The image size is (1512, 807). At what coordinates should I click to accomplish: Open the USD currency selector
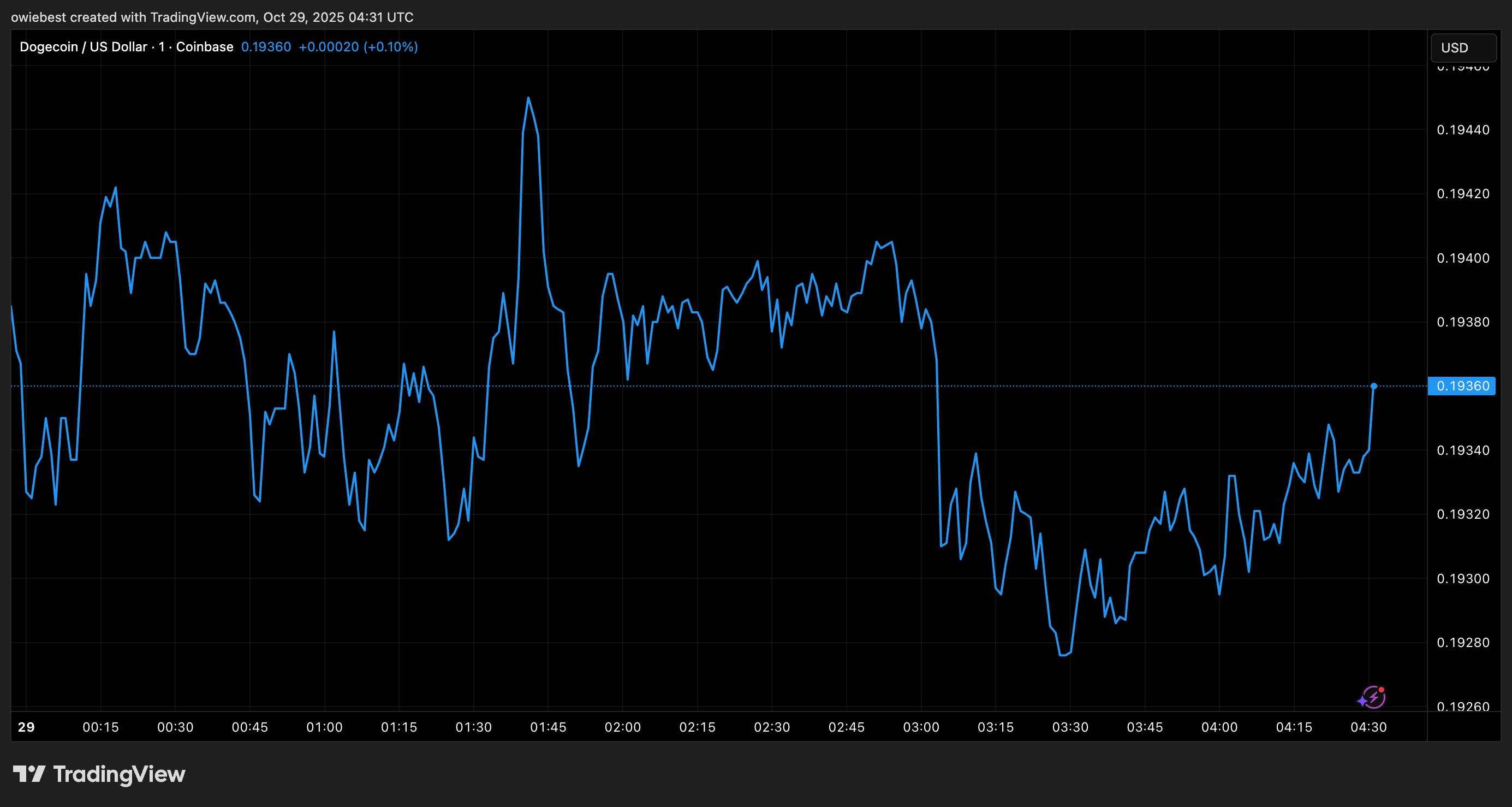1463,48
